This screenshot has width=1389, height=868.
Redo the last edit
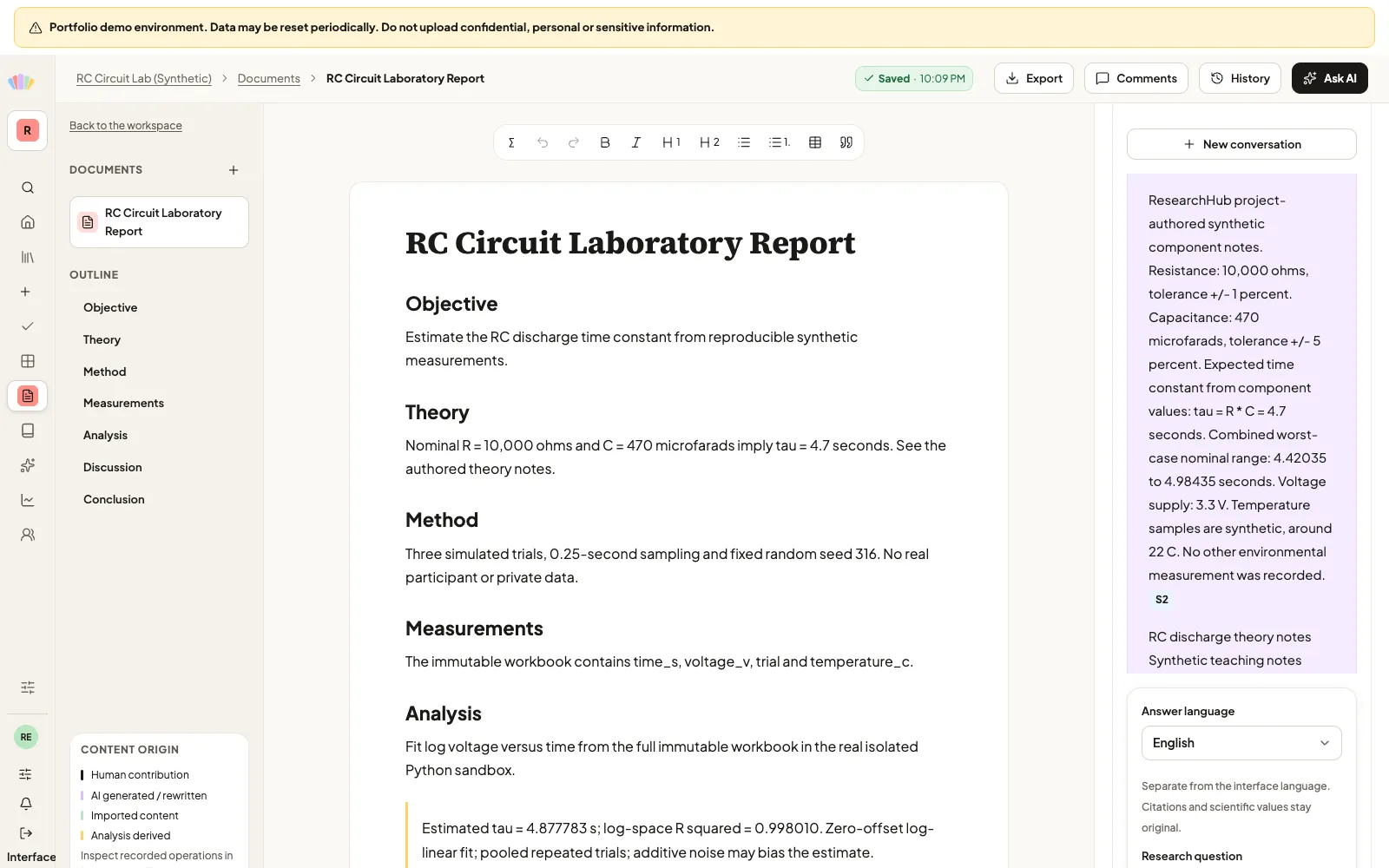tap(574, 142)
